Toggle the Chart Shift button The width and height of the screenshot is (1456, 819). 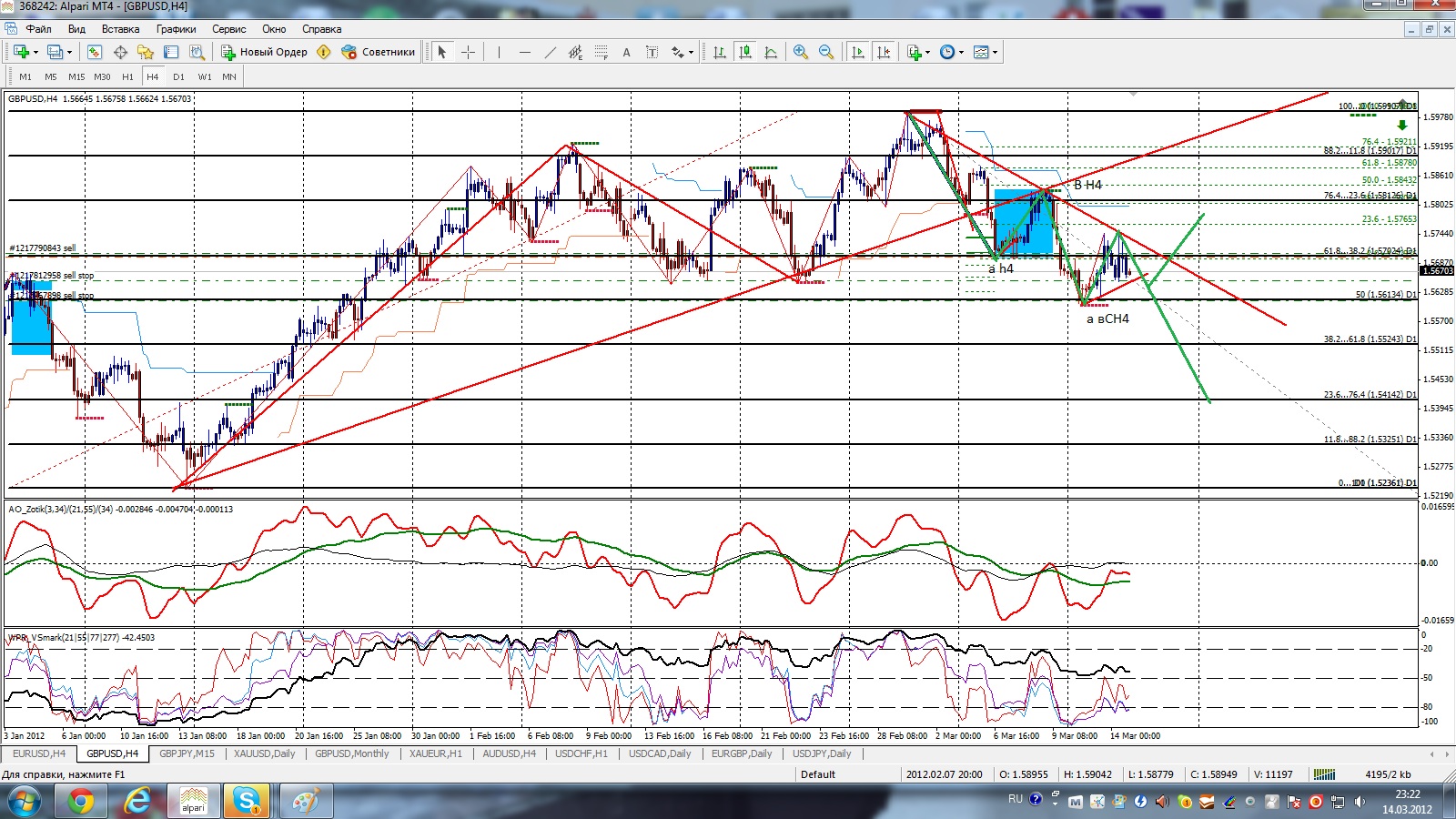coord(883,52)
